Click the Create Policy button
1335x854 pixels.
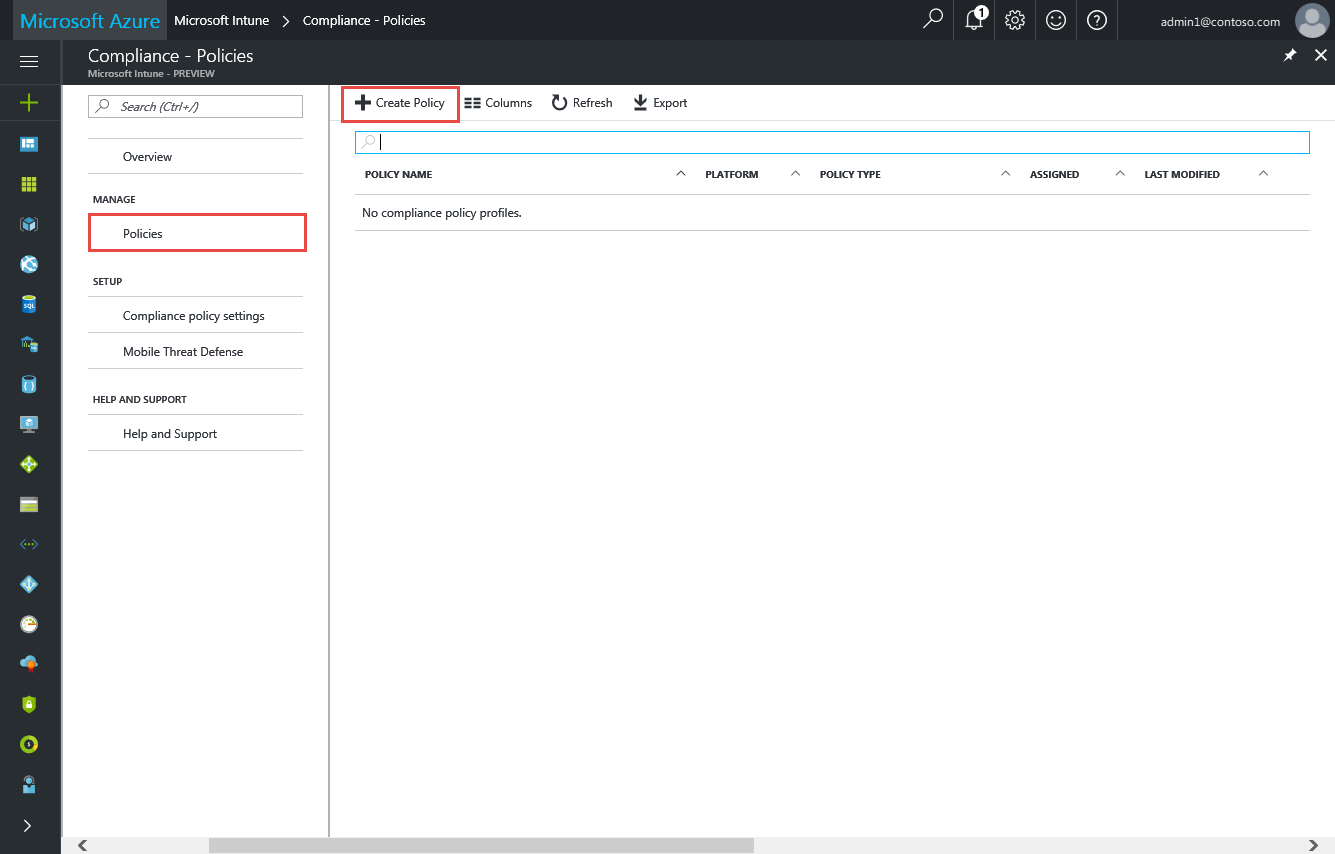pyautogui.click(x=400, y=103)
